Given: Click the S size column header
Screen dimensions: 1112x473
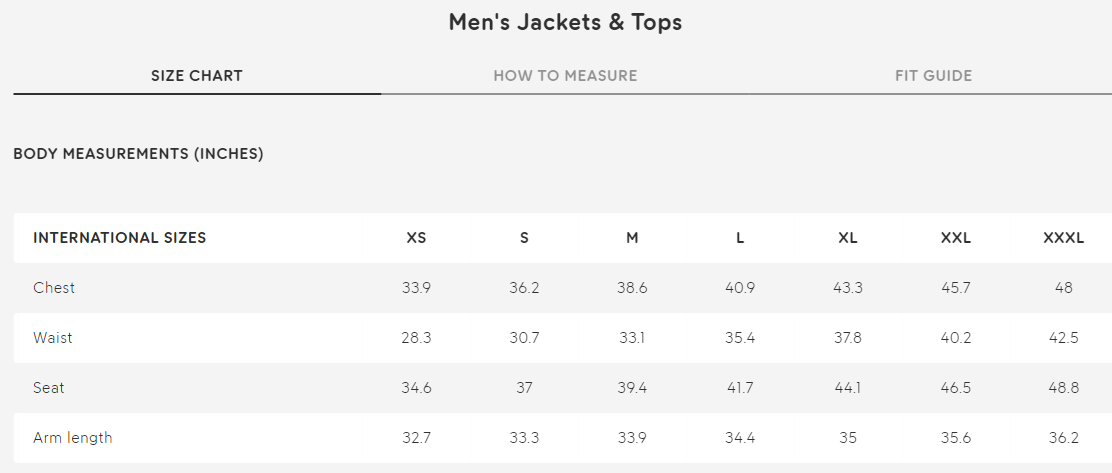Looking at the screenshot, I should [524, 238].
